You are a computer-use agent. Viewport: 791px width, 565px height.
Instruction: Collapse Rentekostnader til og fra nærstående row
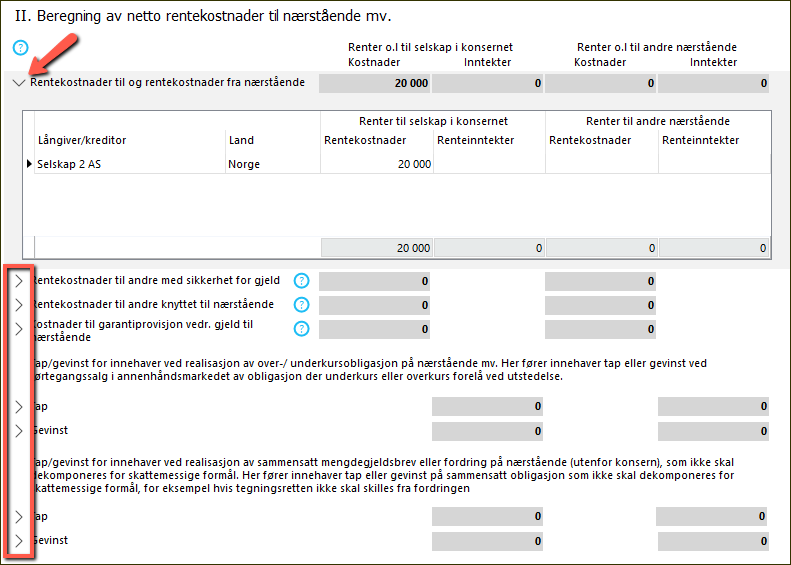tap(19, 83)
